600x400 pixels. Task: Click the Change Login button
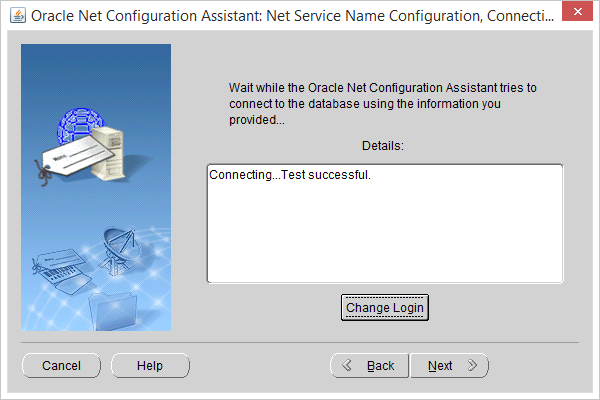[385, 307]
